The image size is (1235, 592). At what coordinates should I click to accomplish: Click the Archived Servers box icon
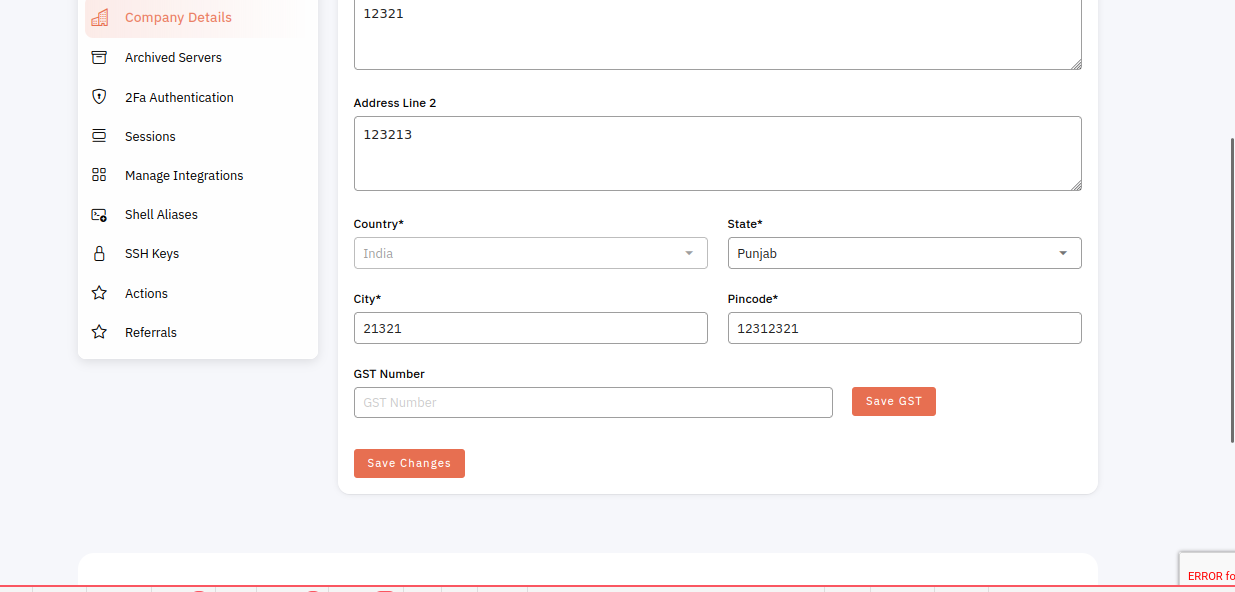(x=99, y=57)
